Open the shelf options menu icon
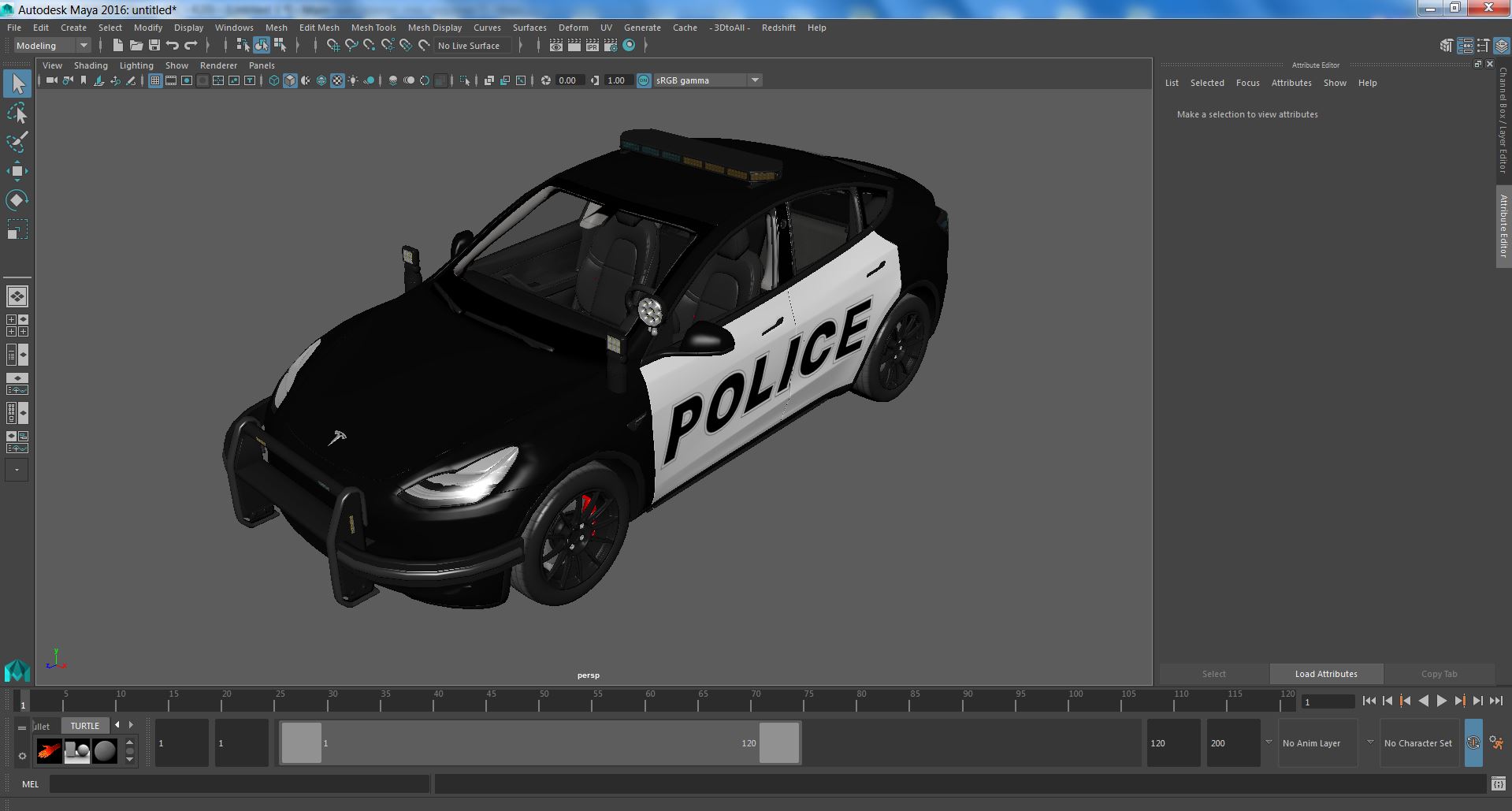The height and width of the screenshot is (811, 1512). click(22, 756)
